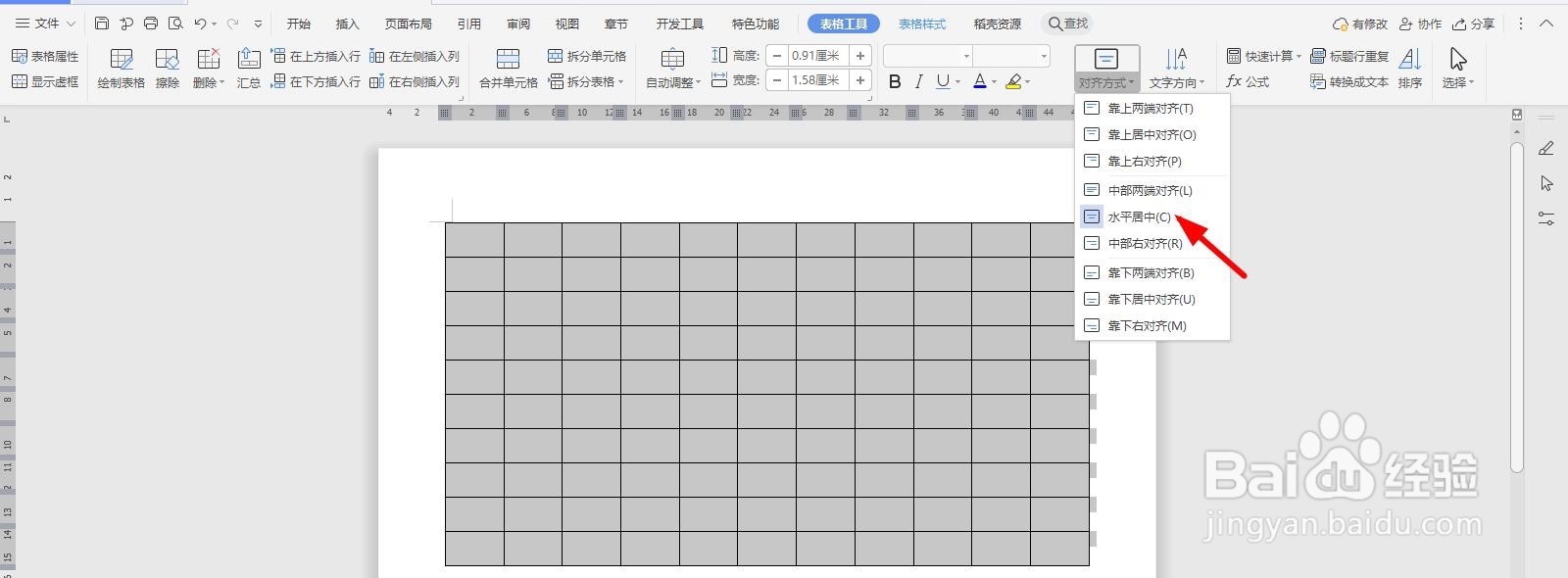Click the Has Changes (有修改) cloud button
Screen dimensions: 1568x578
click(1360, 24)
